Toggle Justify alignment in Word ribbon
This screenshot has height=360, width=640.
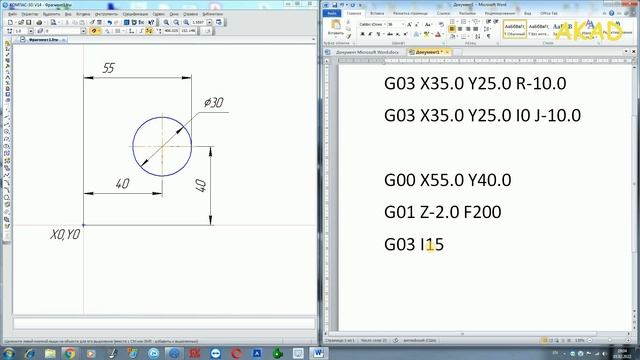476,29
